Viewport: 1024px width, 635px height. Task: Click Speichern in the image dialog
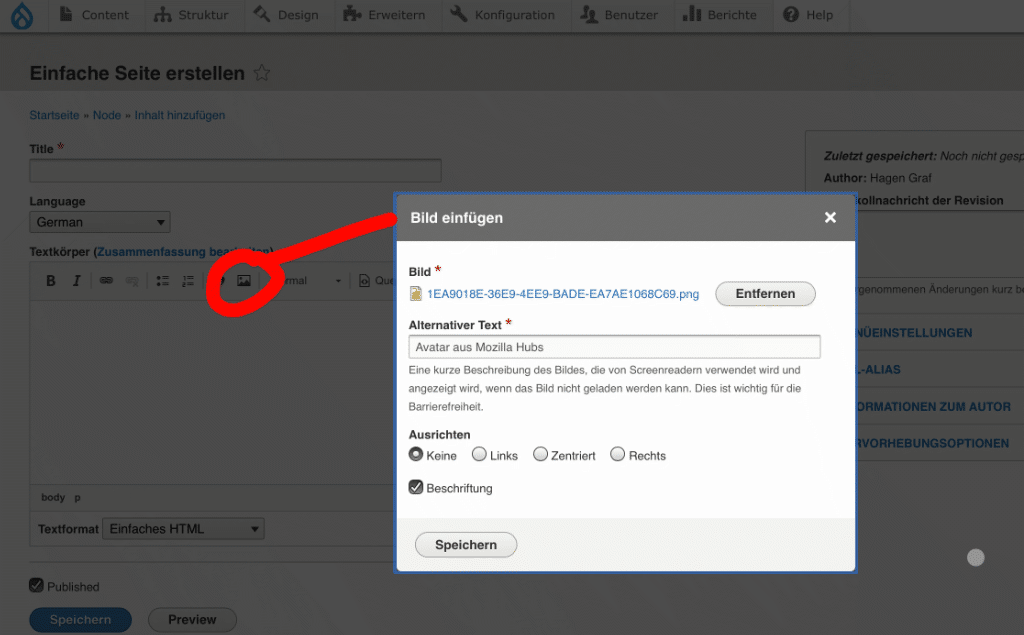tap(466, 545)
